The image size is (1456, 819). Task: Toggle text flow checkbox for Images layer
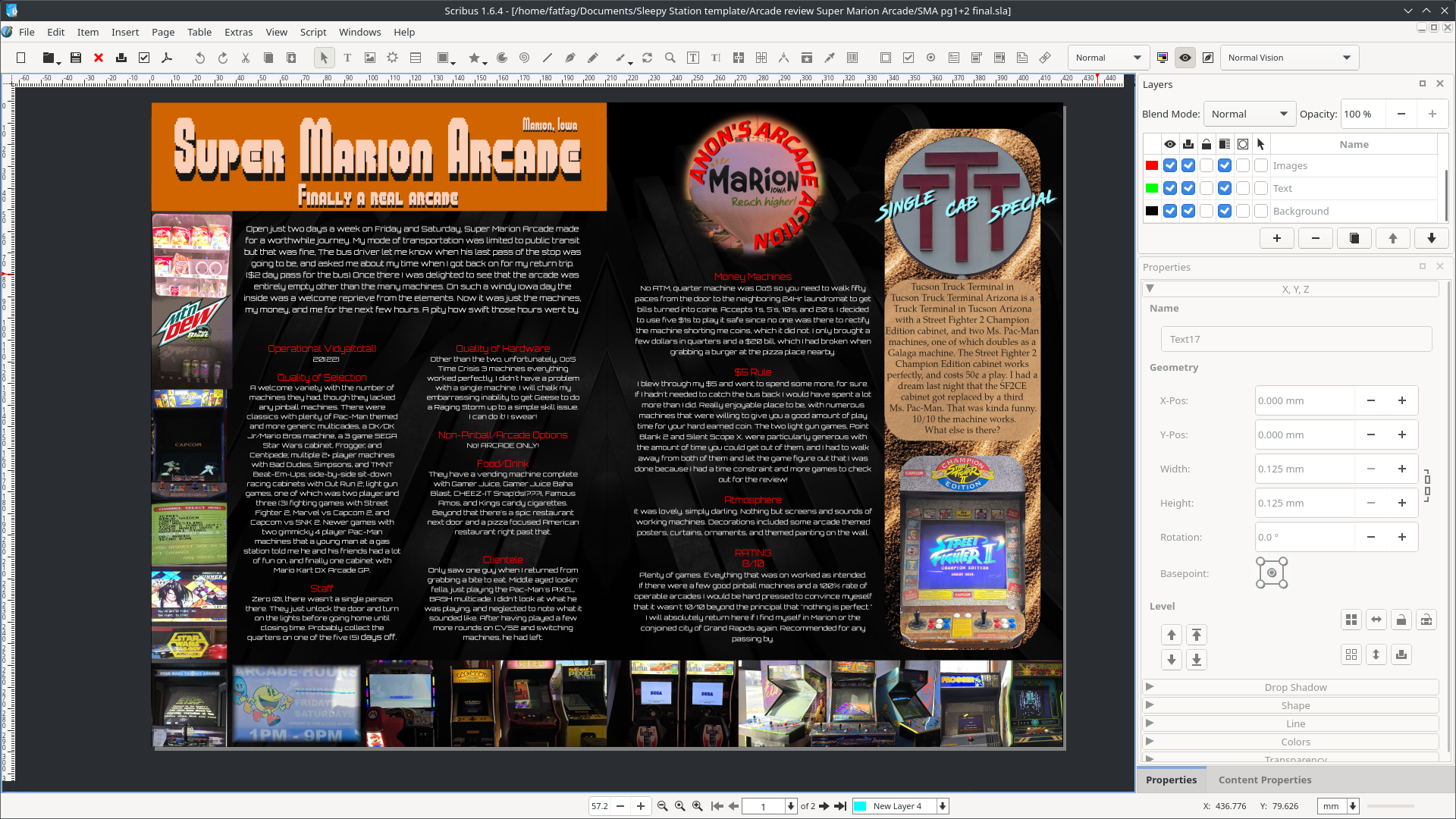click(x=1225, y=165)
